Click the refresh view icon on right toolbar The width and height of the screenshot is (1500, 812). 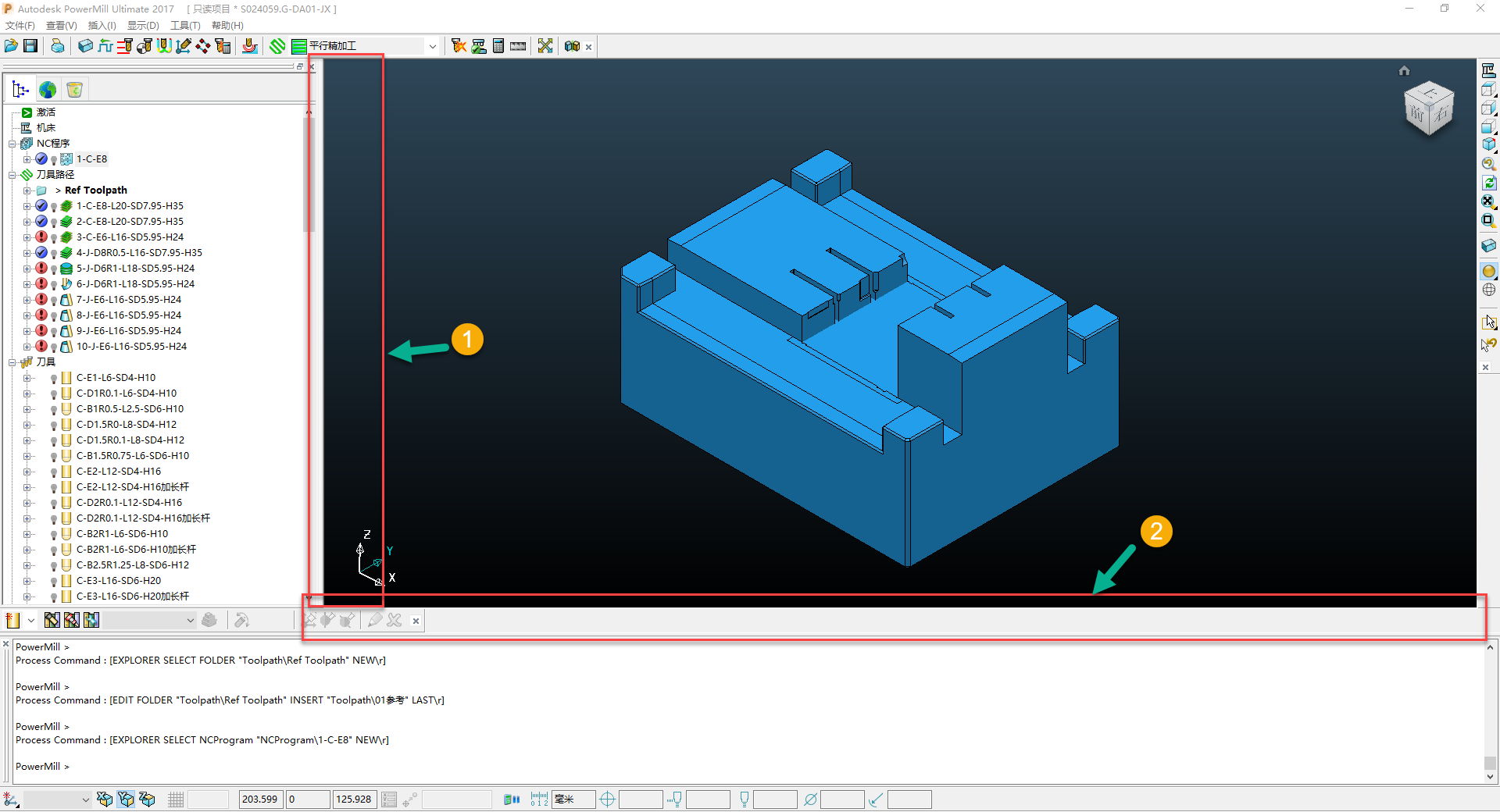point(1488,183)
